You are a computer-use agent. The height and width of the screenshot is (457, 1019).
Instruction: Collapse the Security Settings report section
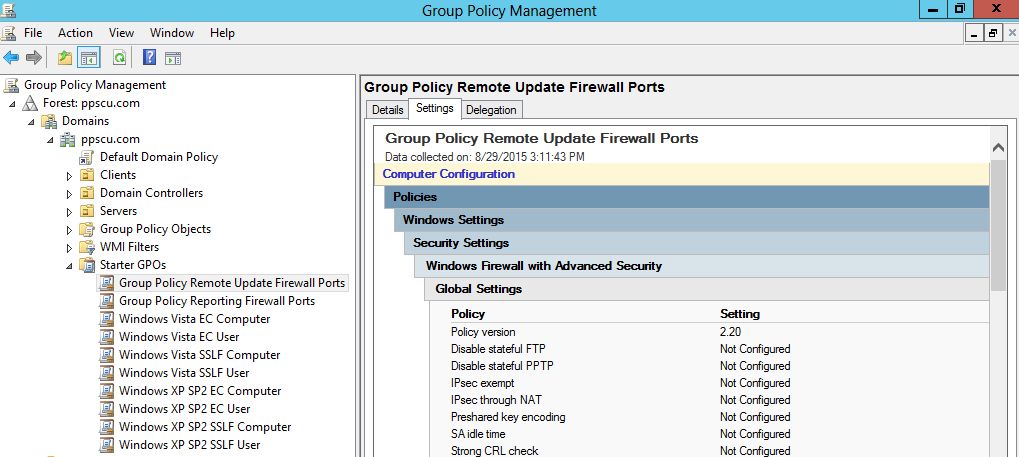(x=696, y=243)
